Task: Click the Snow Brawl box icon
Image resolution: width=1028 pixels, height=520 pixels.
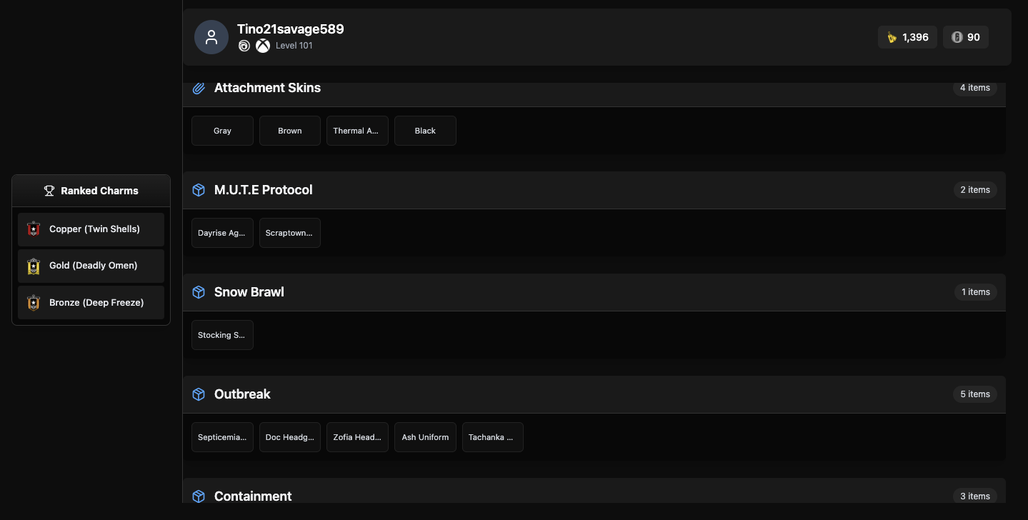Action: coord(199,292)
